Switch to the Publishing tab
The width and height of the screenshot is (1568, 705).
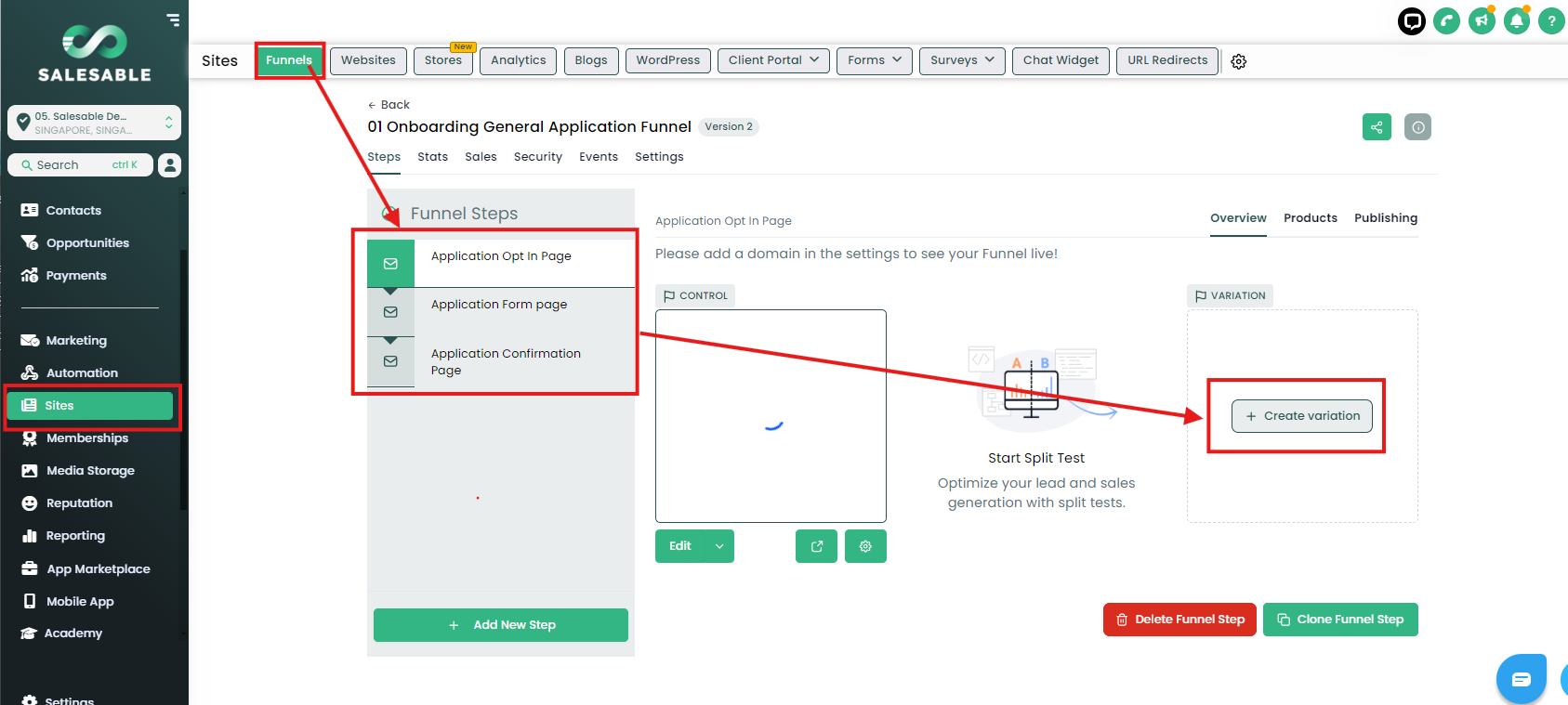point(1386,218)
